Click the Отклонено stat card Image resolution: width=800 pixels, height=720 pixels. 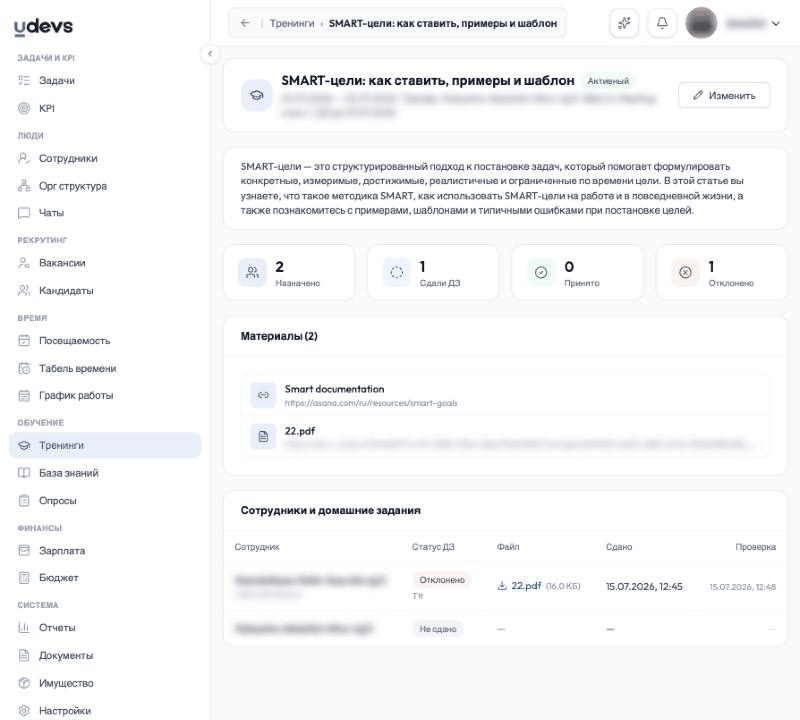(722, 272)
